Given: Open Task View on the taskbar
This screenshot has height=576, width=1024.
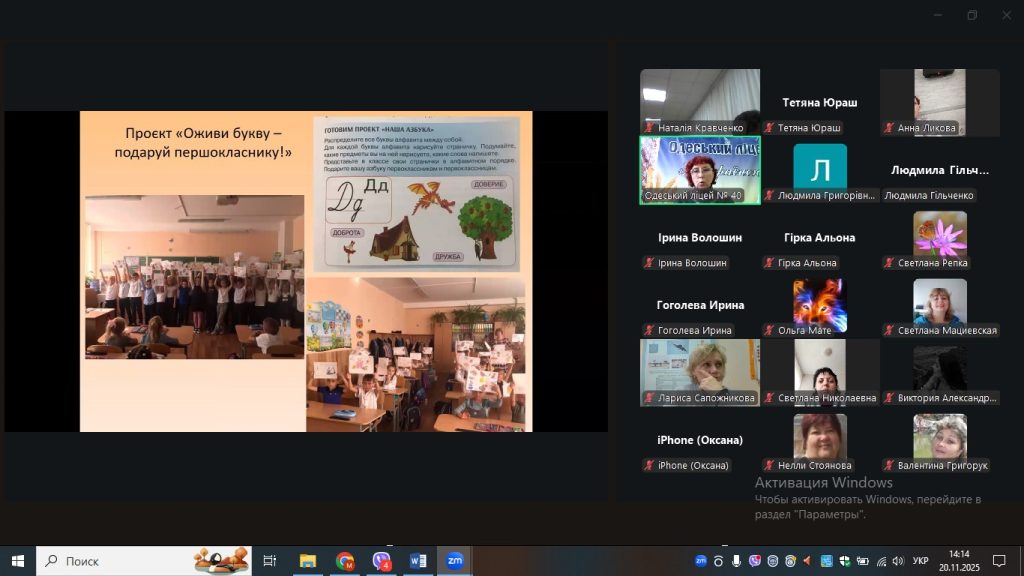Looking at the screenshot, I should 269,561.
